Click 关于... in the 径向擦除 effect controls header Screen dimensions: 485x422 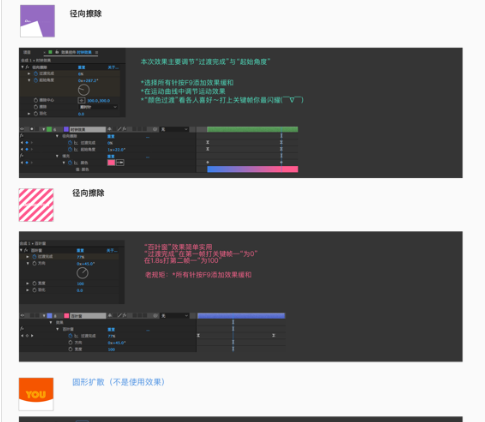[x=113, y=67]
